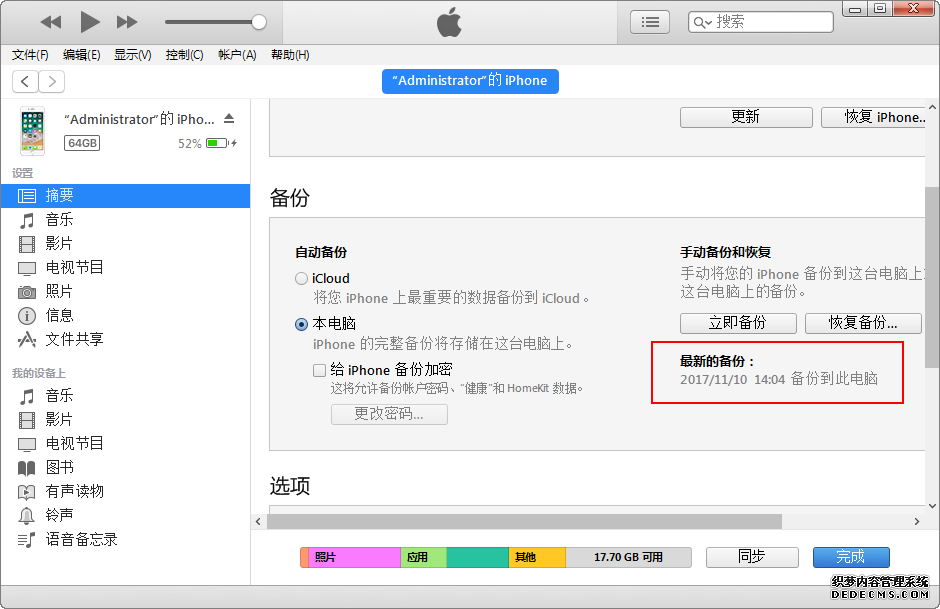
Task: Start playback with the play button
Action: [x=89, y=22]
